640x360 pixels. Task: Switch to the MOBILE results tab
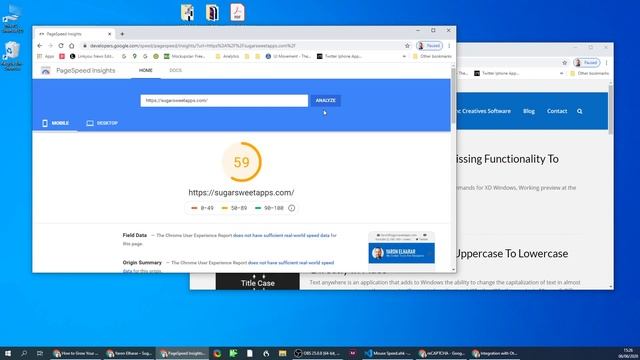55,123
